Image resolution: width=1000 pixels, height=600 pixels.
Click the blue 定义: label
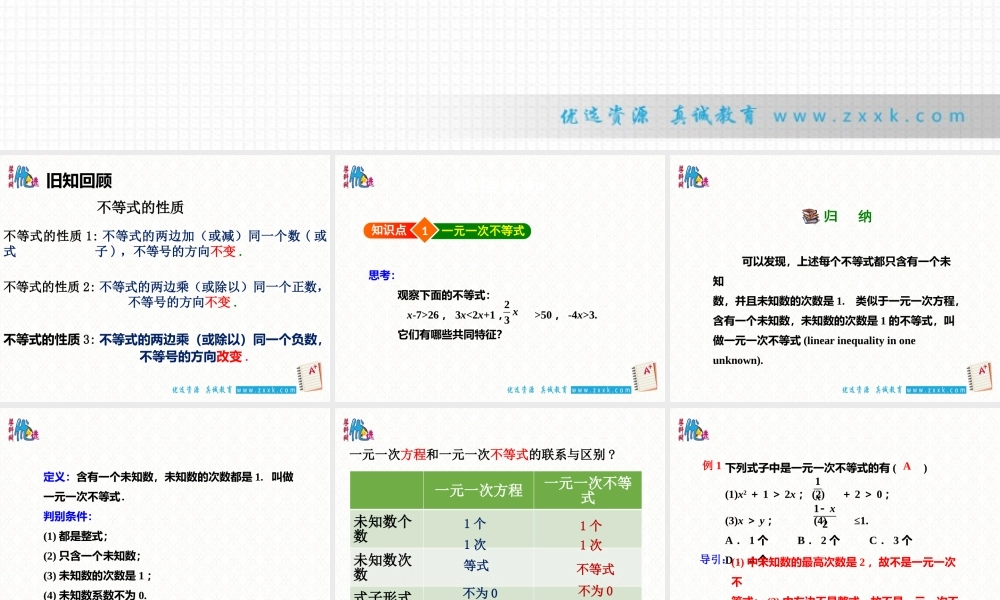[56, 477]
